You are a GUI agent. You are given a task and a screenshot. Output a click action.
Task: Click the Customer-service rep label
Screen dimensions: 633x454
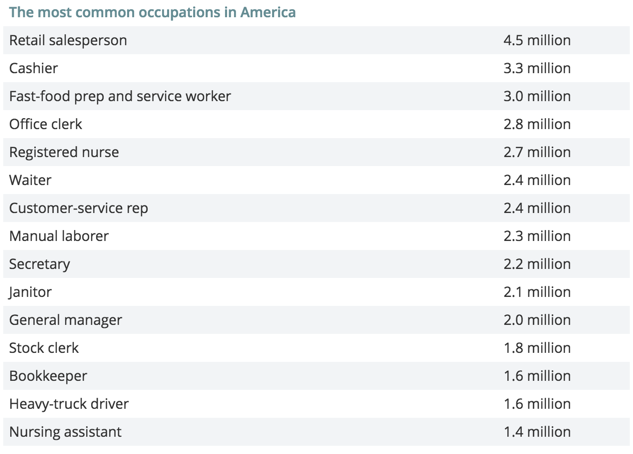[x=78, y=208]
